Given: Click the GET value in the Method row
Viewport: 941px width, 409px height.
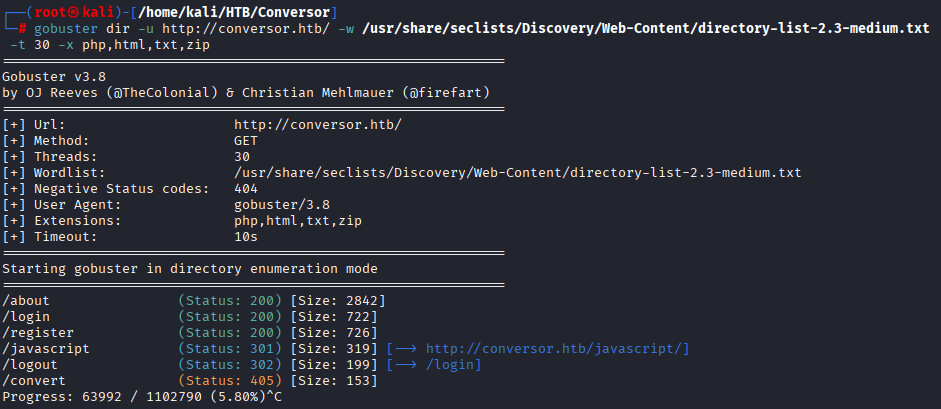Looking at the screenshot, I should [x=246, y=141].
